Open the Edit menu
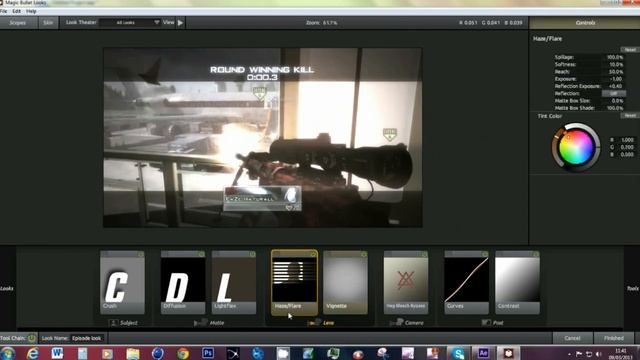Image resolution: width=640 pixels, height=360 pixels. [17, 11]
